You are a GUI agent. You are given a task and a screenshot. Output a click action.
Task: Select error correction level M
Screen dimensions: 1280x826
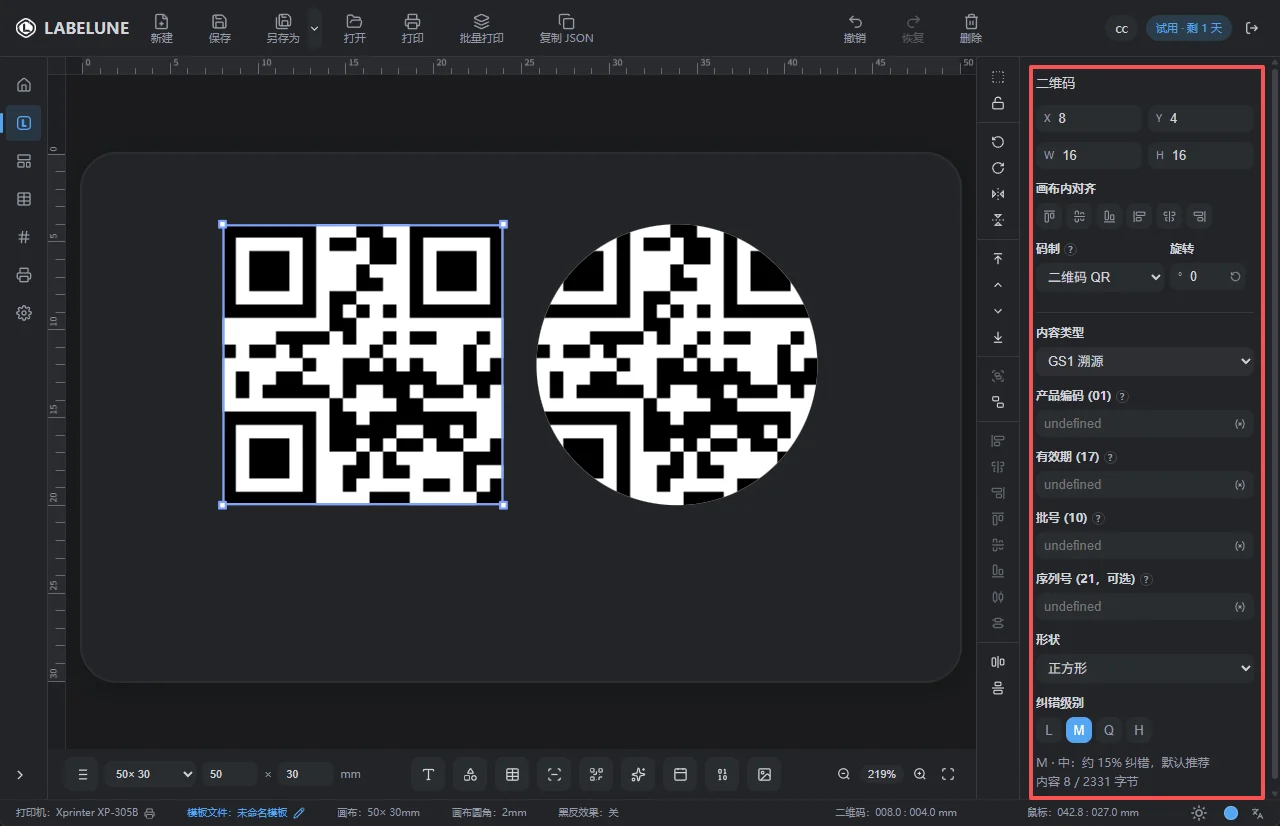pos(1078,730)
